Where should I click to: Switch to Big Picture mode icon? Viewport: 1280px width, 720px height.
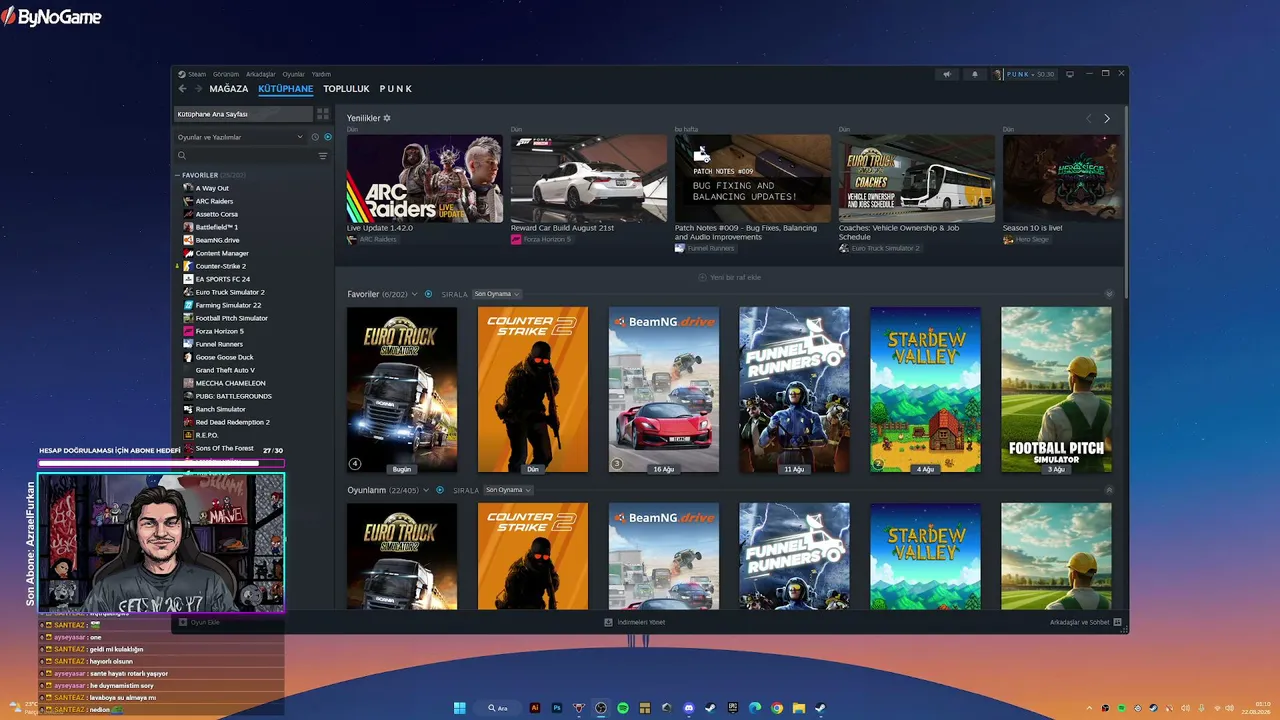(x=1069, y=74)
